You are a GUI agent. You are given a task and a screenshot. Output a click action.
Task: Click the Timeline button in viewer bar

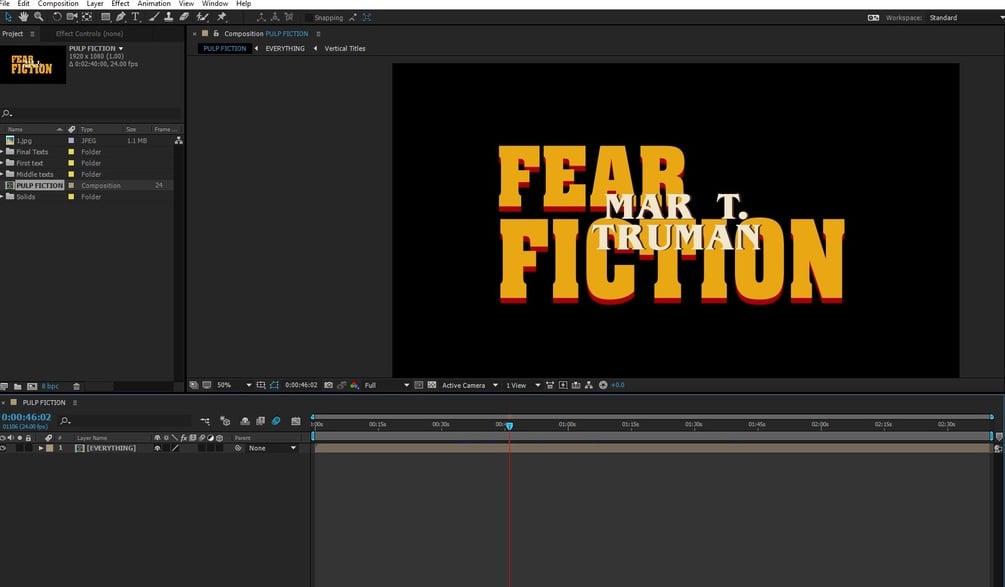point(576,385)
